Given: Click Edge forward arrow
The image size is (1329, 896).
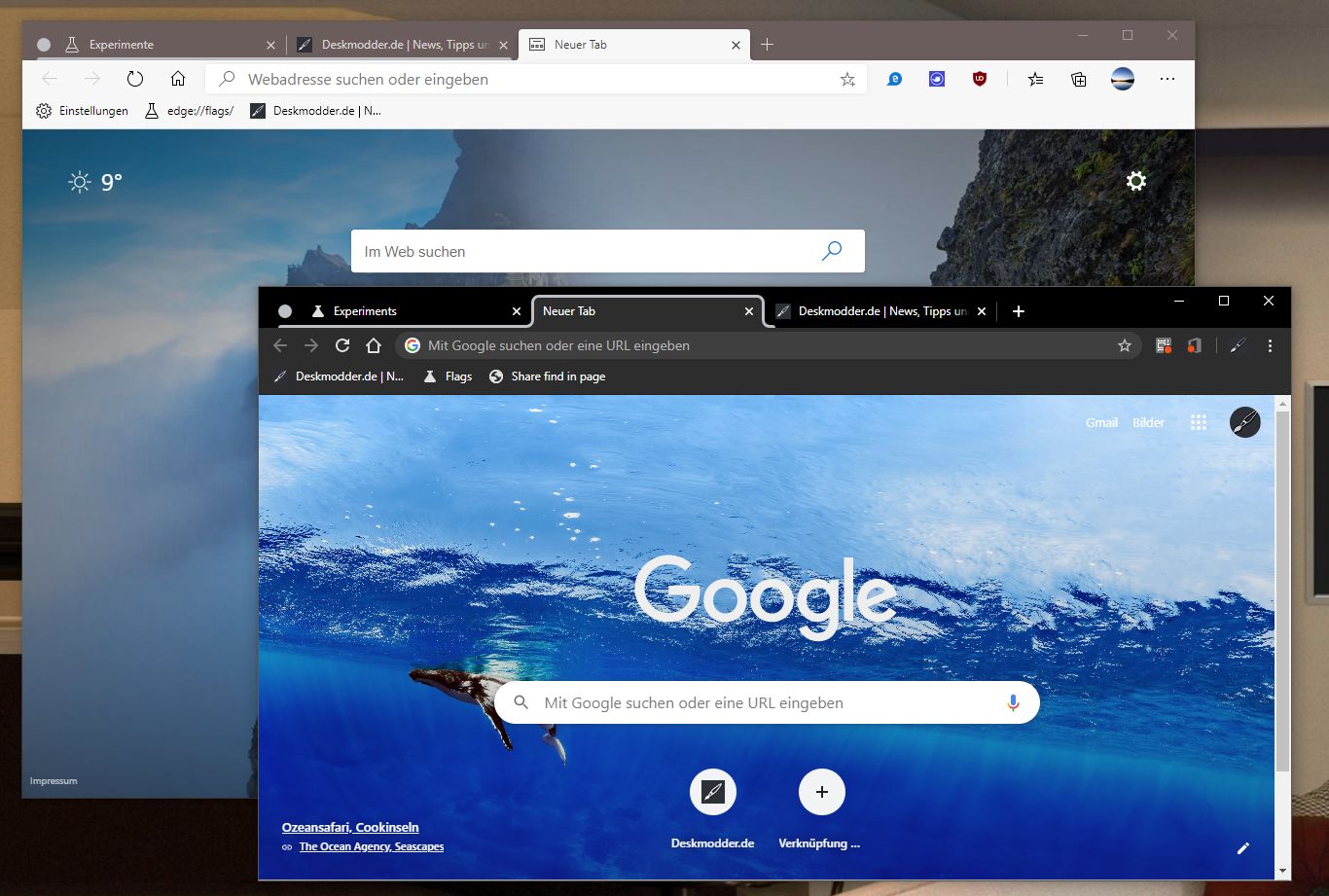Looking at the screenshot, I should point(92,79).
